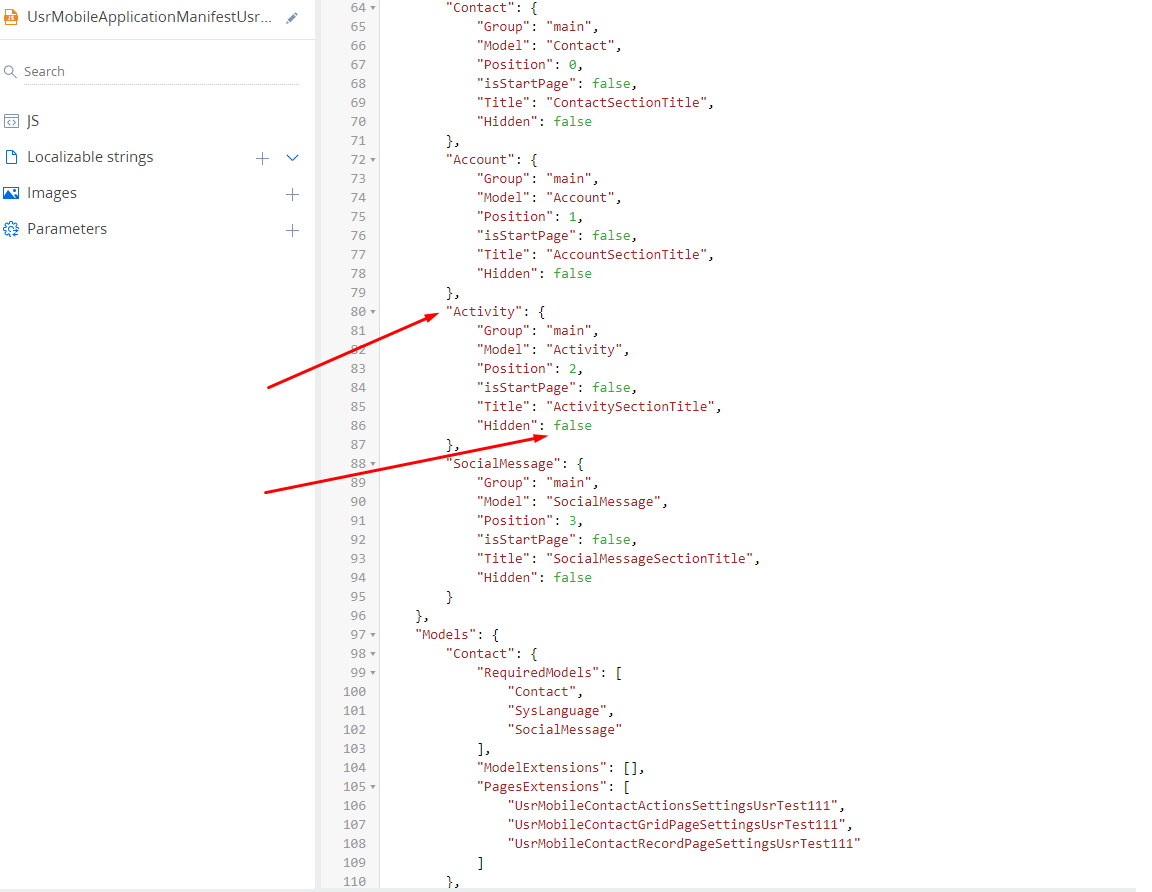
Task: Collapse the SocialMessage fold on line 88
Action: pos(373,464)
